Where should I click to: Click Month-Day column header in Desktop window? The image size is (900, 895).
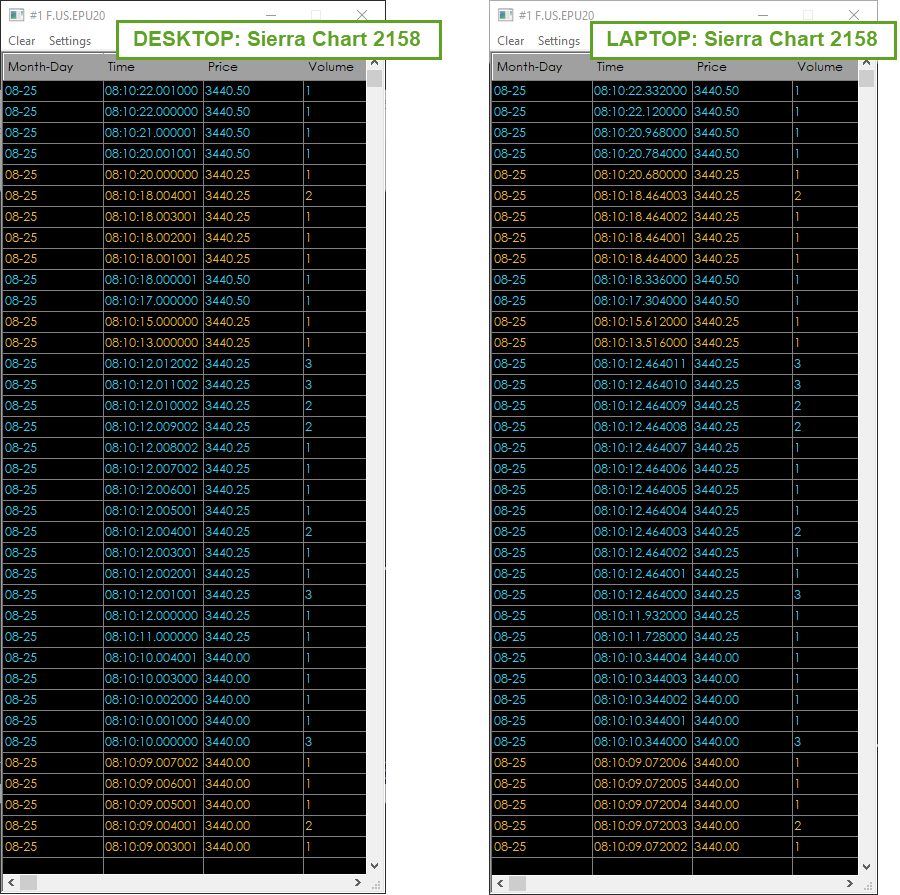[53, 67]
